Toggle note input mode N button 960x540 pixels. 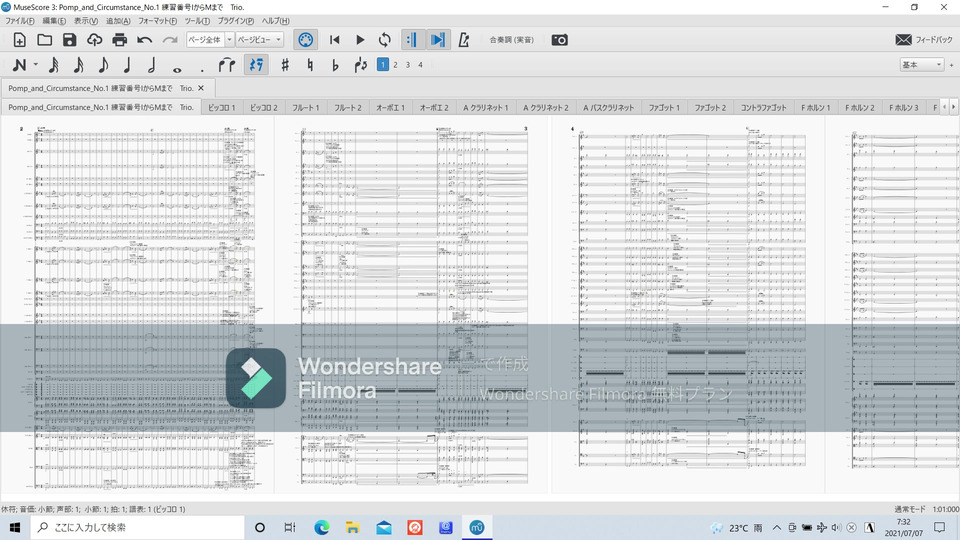(x=19, y=65)
